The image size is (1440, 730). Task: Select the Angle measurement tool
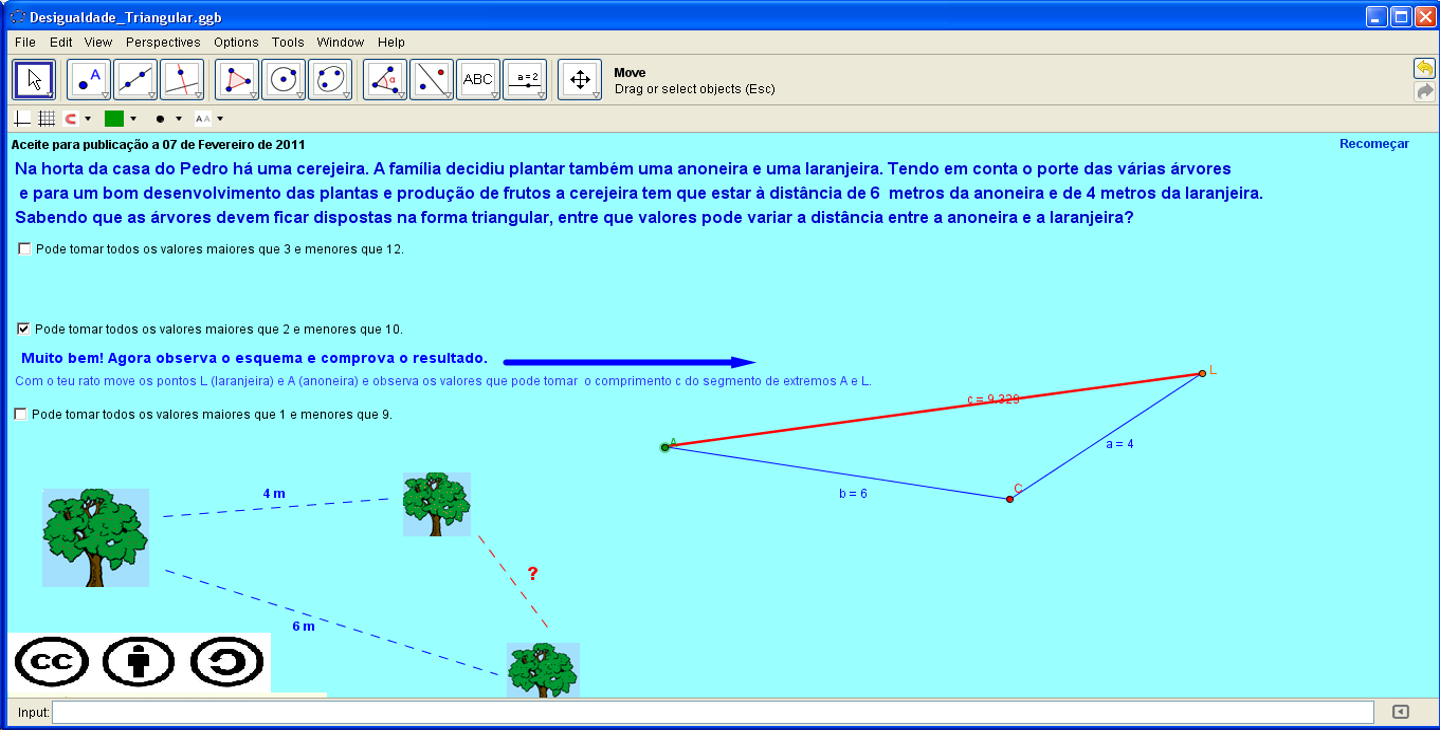point(384,80)
